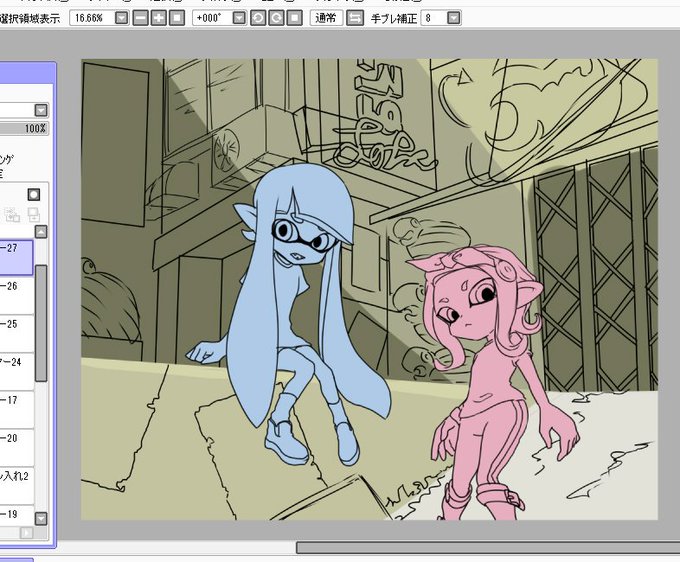Select the layer ending in 入れ2
This screenshot has width=680, height=562.
[x=16, y=486]
